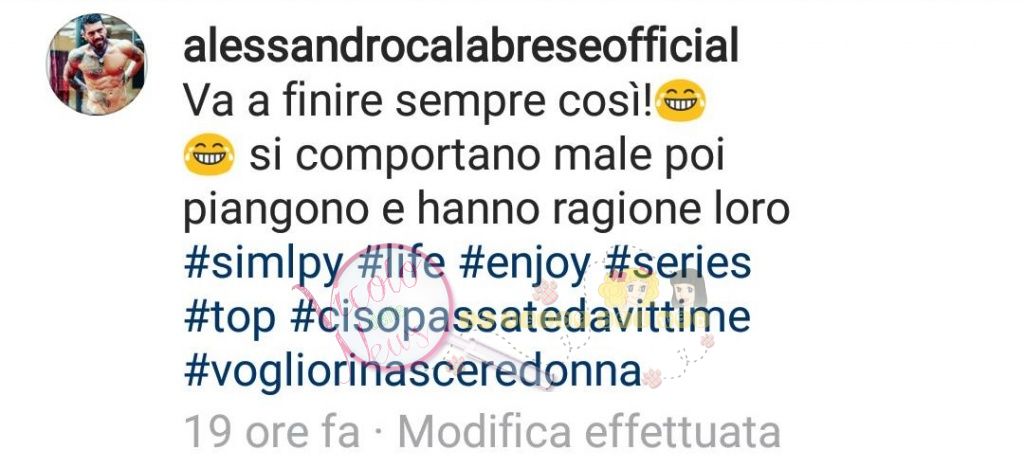Tap the #enjoy hashtag

[x=524, y=266]
